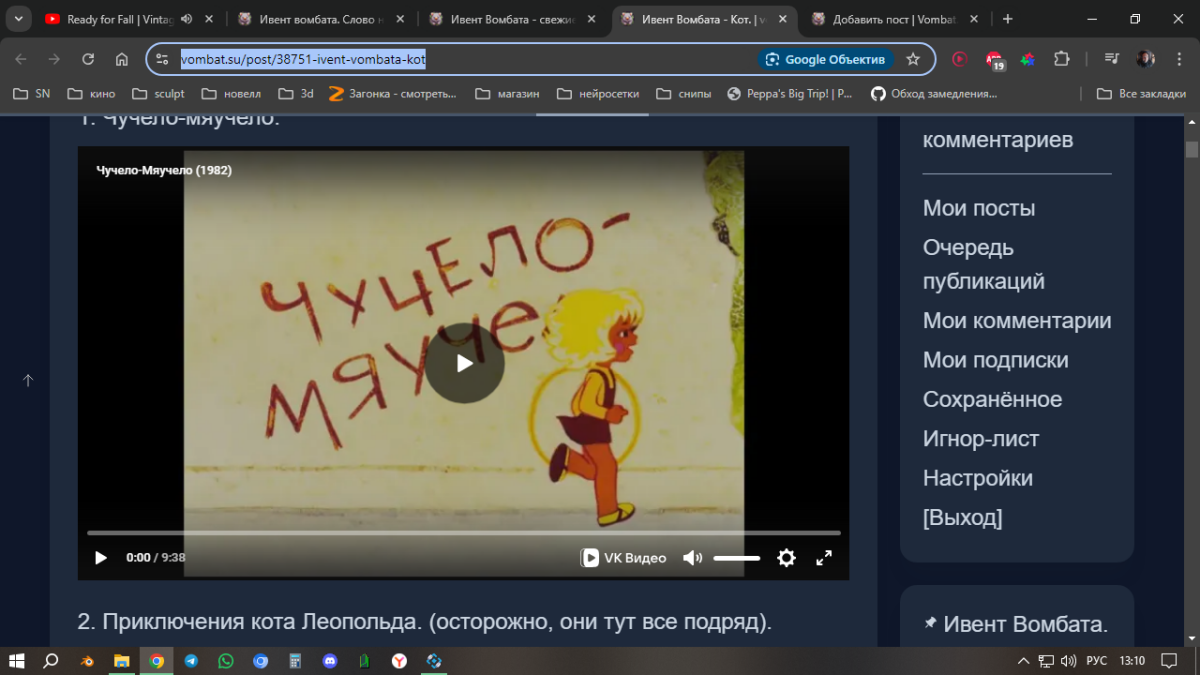Play the video with the center play button
This screenshot has width=1200, height=675.
tap(464, 363)
